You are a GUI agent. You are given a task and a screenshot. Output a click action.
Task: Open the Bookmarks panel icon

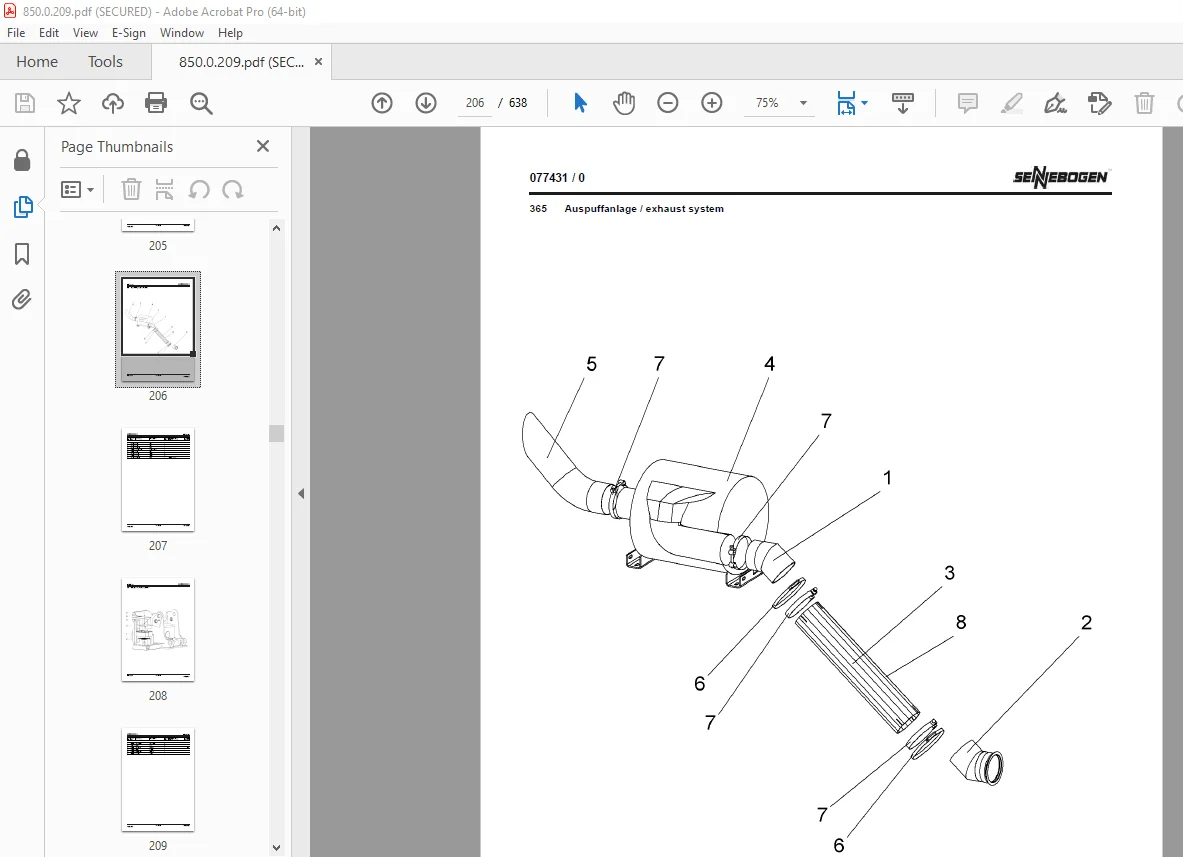(22, 253)
